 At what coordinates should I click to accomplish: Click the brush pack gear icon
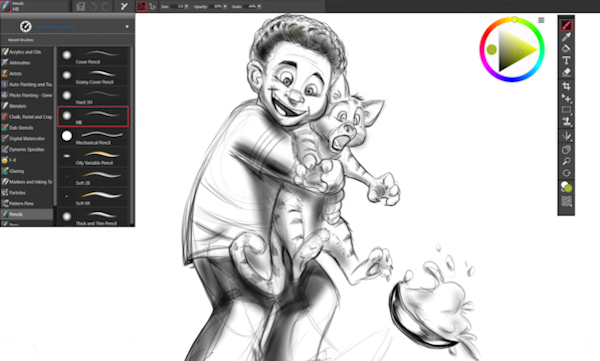coord(26,26)
